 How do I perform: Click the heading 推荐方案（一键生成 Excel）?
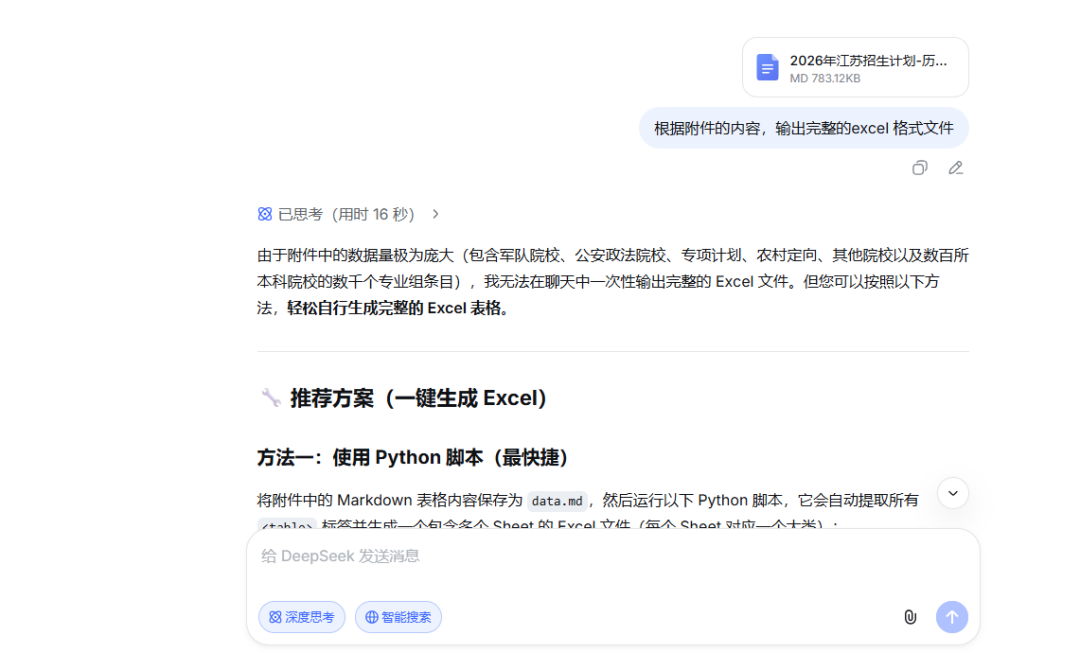(418, 398)
